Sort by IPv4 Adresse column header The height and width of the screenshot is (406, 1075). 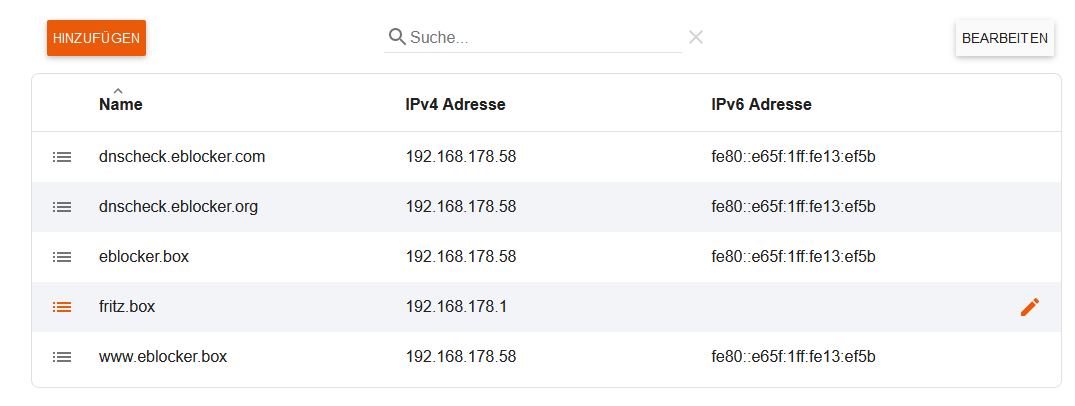(x=455, y=105)
